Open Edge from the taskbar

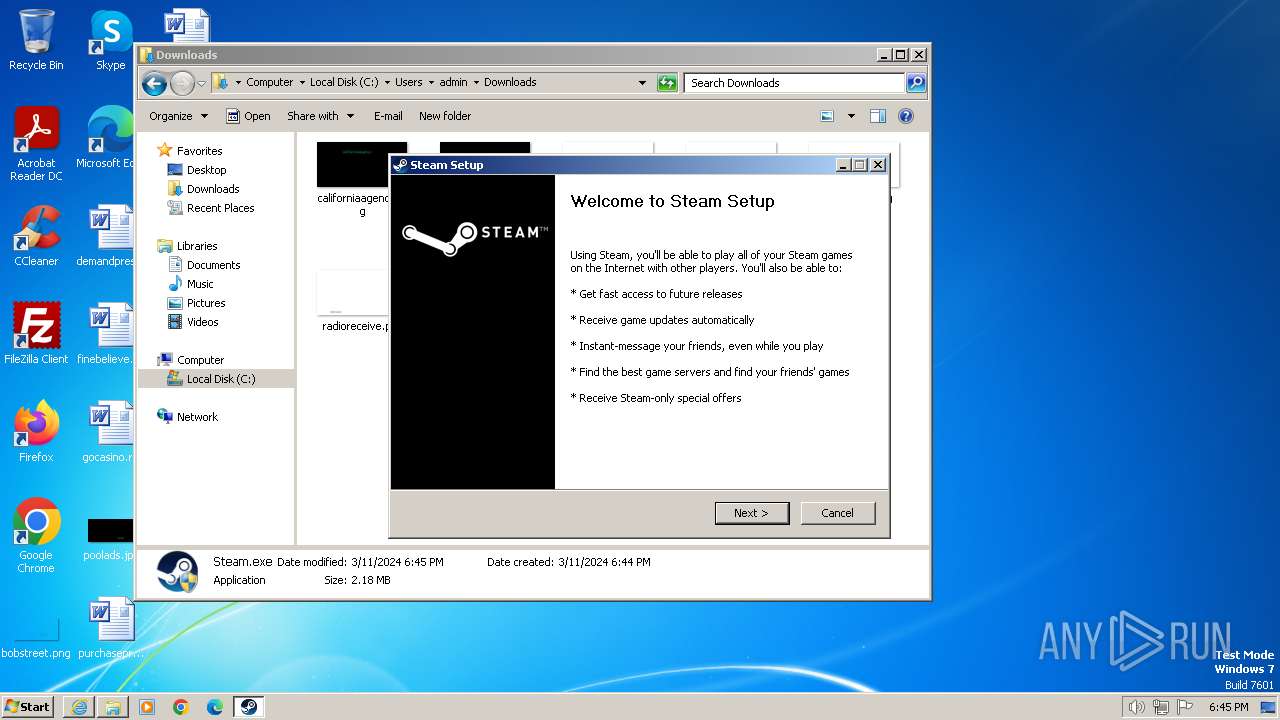click(x=215, y=707)
